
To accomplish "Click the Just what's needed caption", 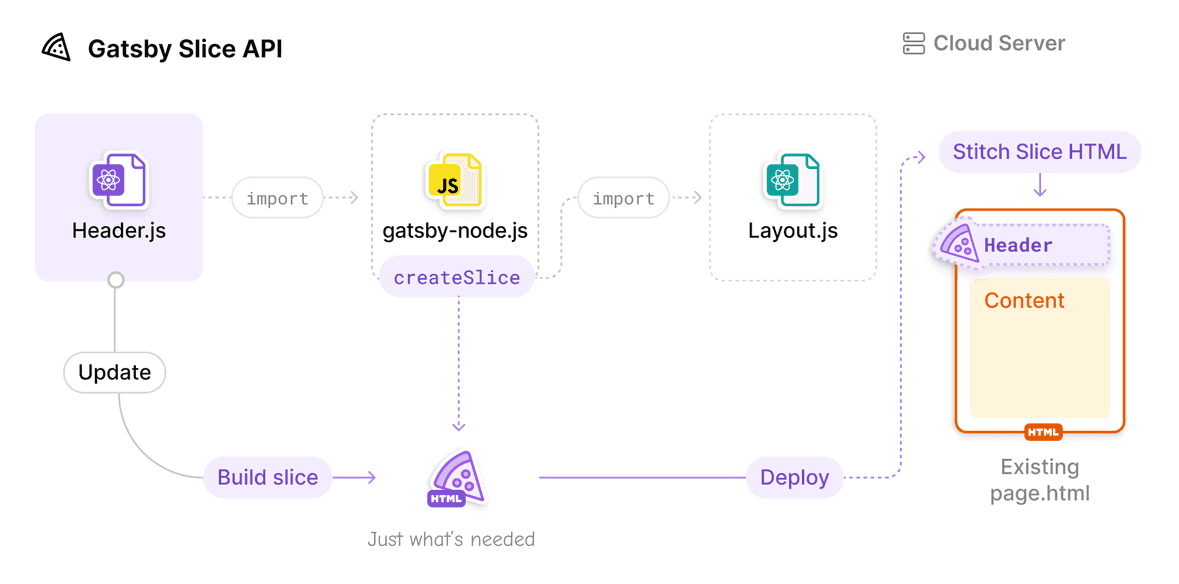I will (451, 539).
